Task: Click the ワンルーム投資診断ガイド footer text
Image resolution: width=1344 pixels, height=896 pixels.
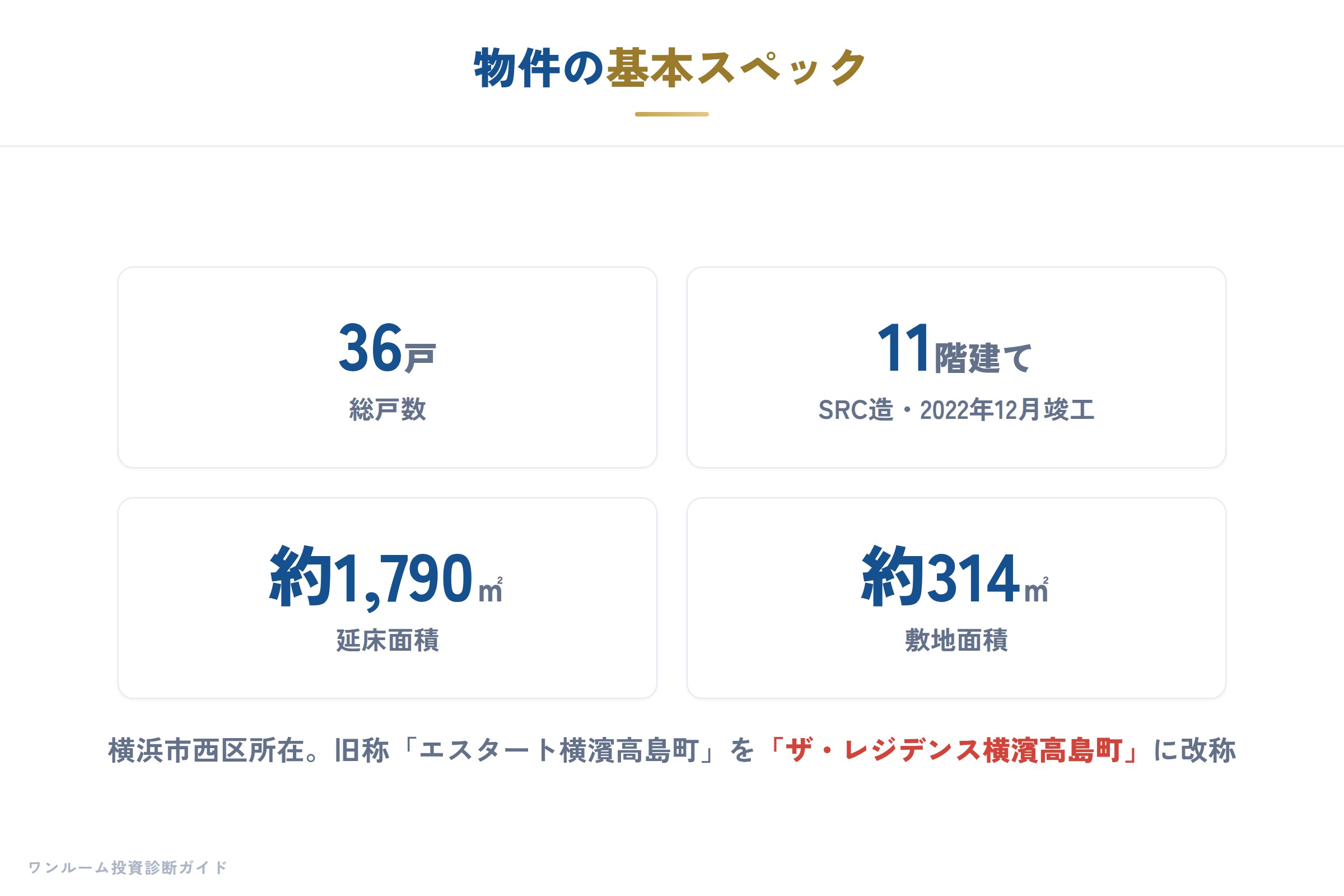Action: [x=128, y=867]
